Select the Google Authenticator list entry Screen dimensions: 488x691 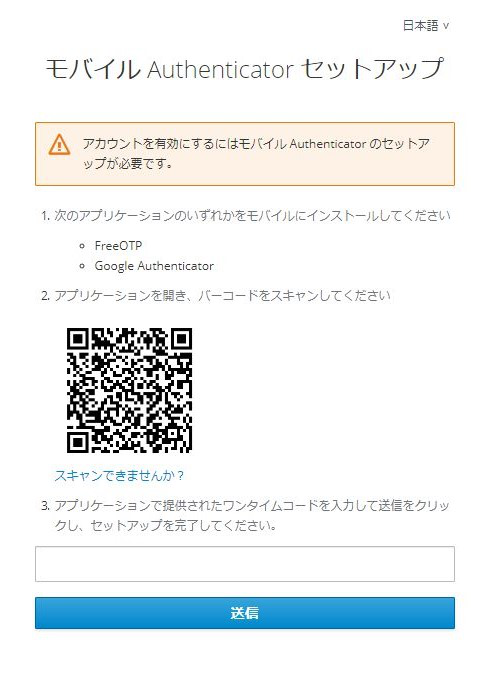[x=154, y=266]
